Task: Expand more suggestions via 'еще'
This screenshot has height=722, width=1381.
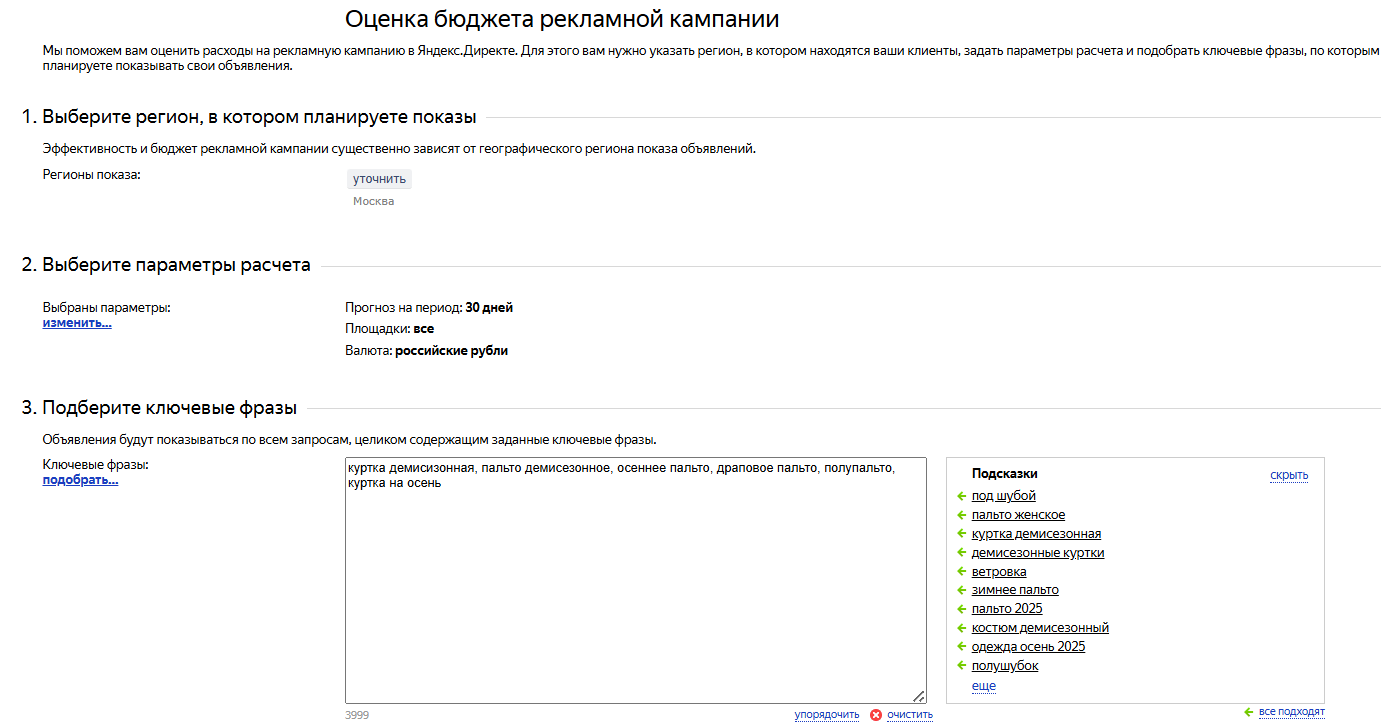Action: [x=983, y=686]
